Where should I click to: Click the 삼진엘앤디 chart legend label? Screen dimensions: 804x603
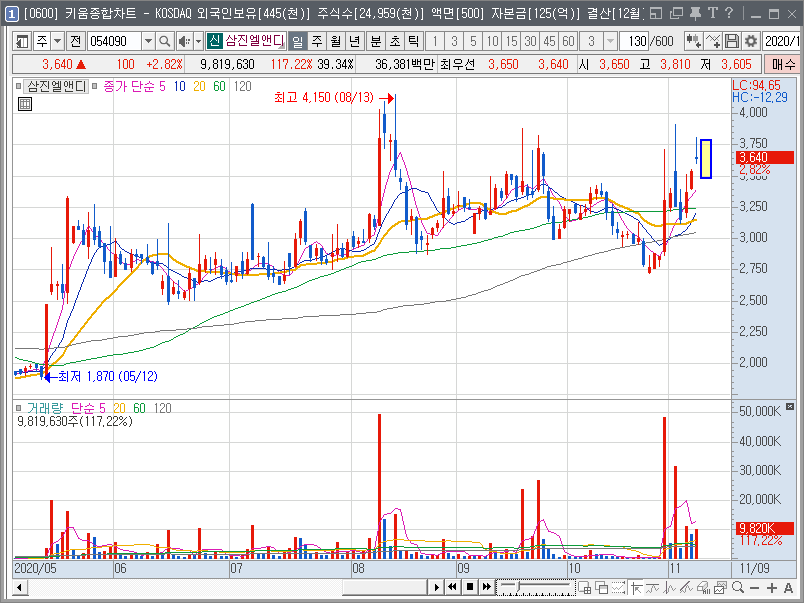[x=56, y=87]
